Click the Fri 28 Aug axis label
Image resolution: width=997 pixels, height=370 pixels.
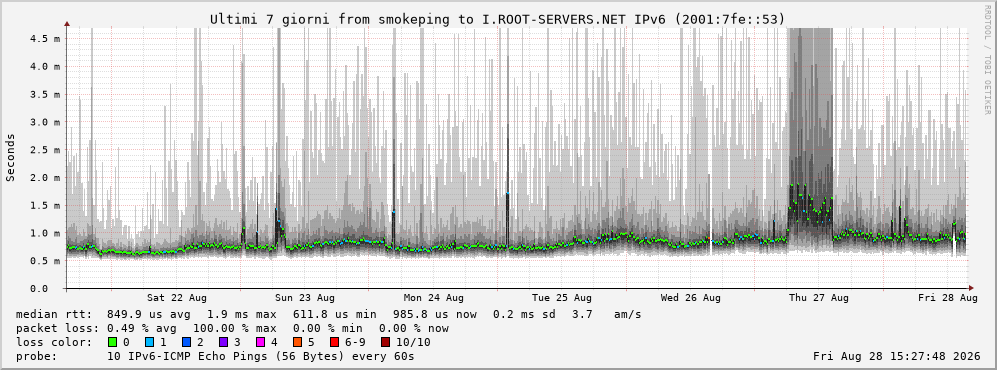[x=947, y=298]
